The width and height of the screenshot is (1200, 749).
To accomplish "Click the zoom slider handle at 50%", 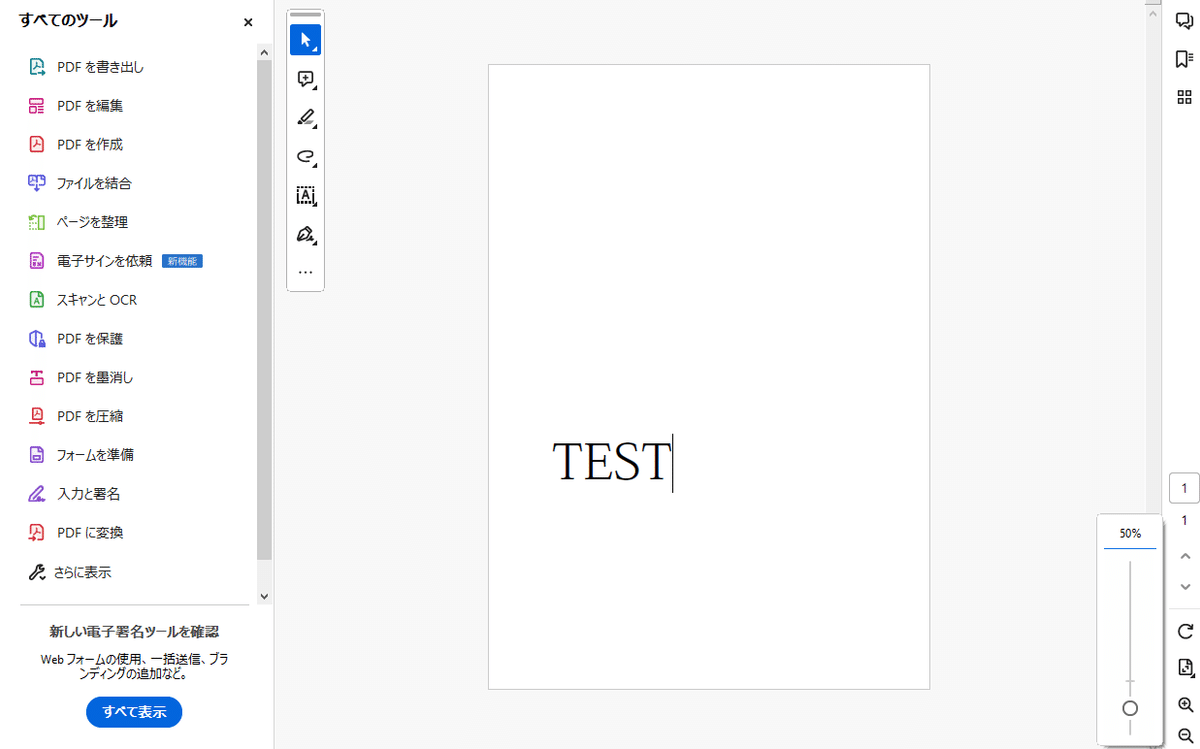I will pos(1129,707).
